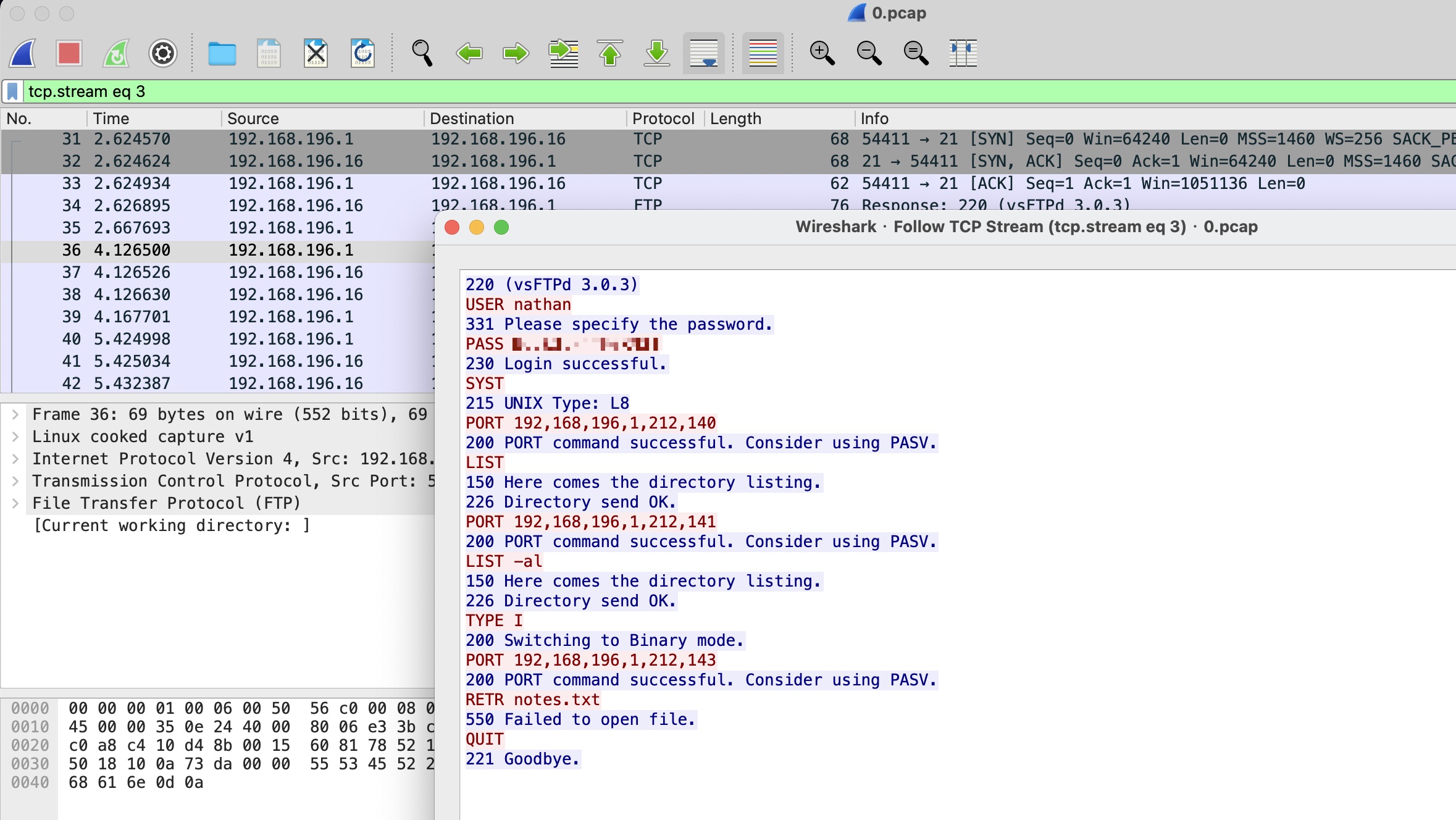Click the open capture file folder icon
Screen dimensions: 1456x820
pos(222,53)
